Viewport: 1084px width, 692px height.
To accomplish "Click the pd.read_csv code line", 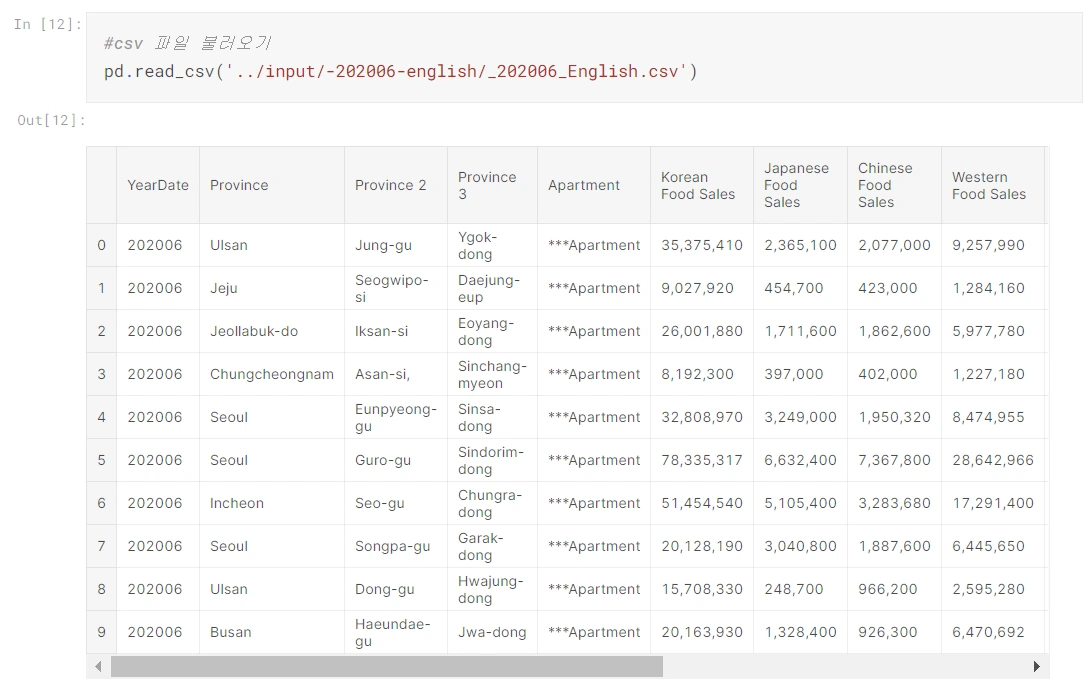I will (x=400, y=71).
